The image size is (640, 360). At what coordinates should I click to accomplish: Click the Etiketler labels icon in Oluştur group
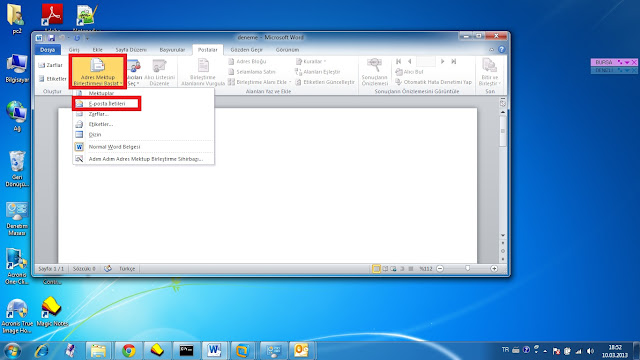click(42, 79)
